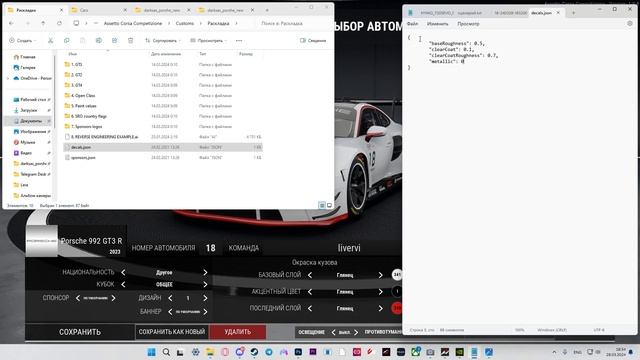Click the Rename icon in Explorer toolbar
The image size is (640, 360).
click(x=98, y=40)
